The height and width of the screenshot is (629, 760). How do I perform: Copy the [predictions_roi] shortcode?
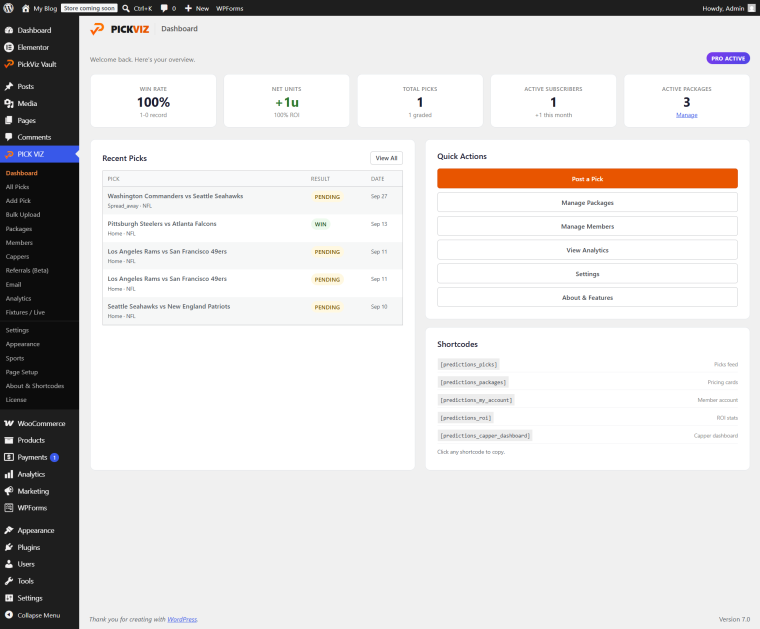tap(465, 418)
